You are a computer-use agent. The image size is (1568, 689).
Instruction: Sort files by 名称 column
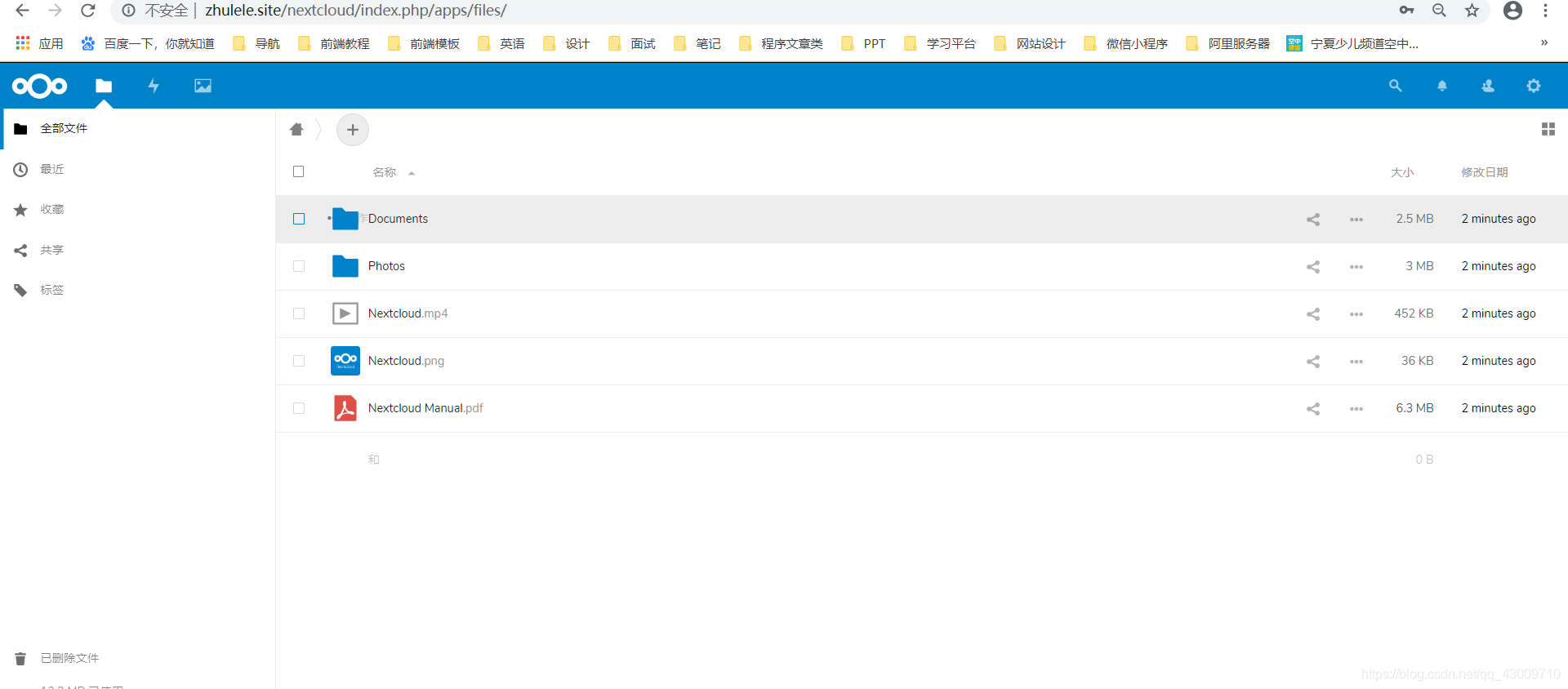pos(385,172)
